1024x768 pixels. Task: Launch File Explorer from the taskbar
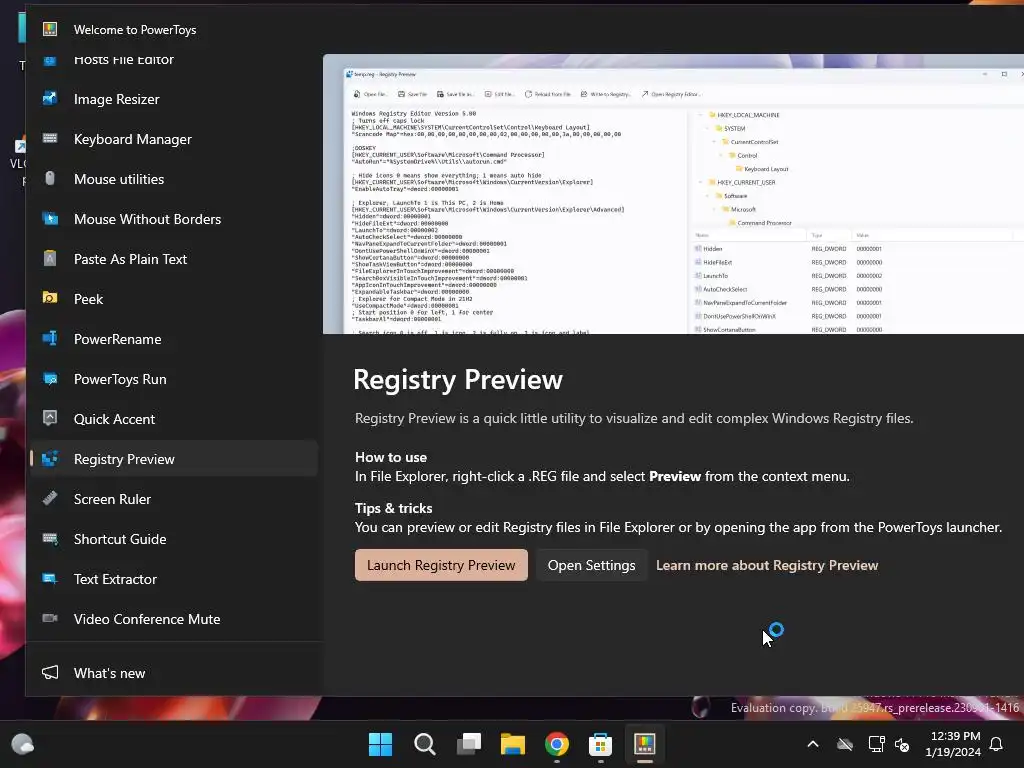(x=513, y=744)
